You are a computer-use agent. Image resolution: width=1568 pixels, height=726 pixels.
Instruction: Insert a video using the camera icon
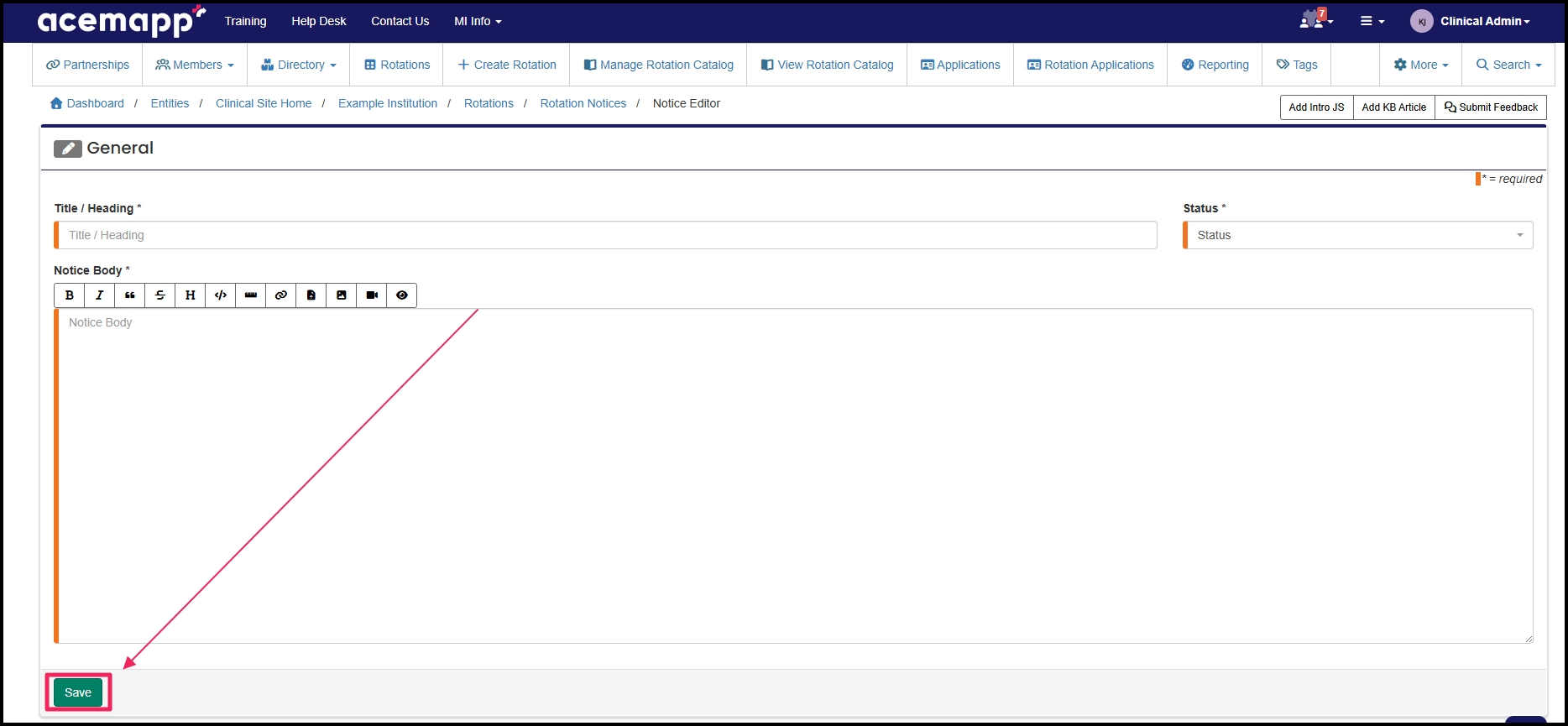[372, 295]
